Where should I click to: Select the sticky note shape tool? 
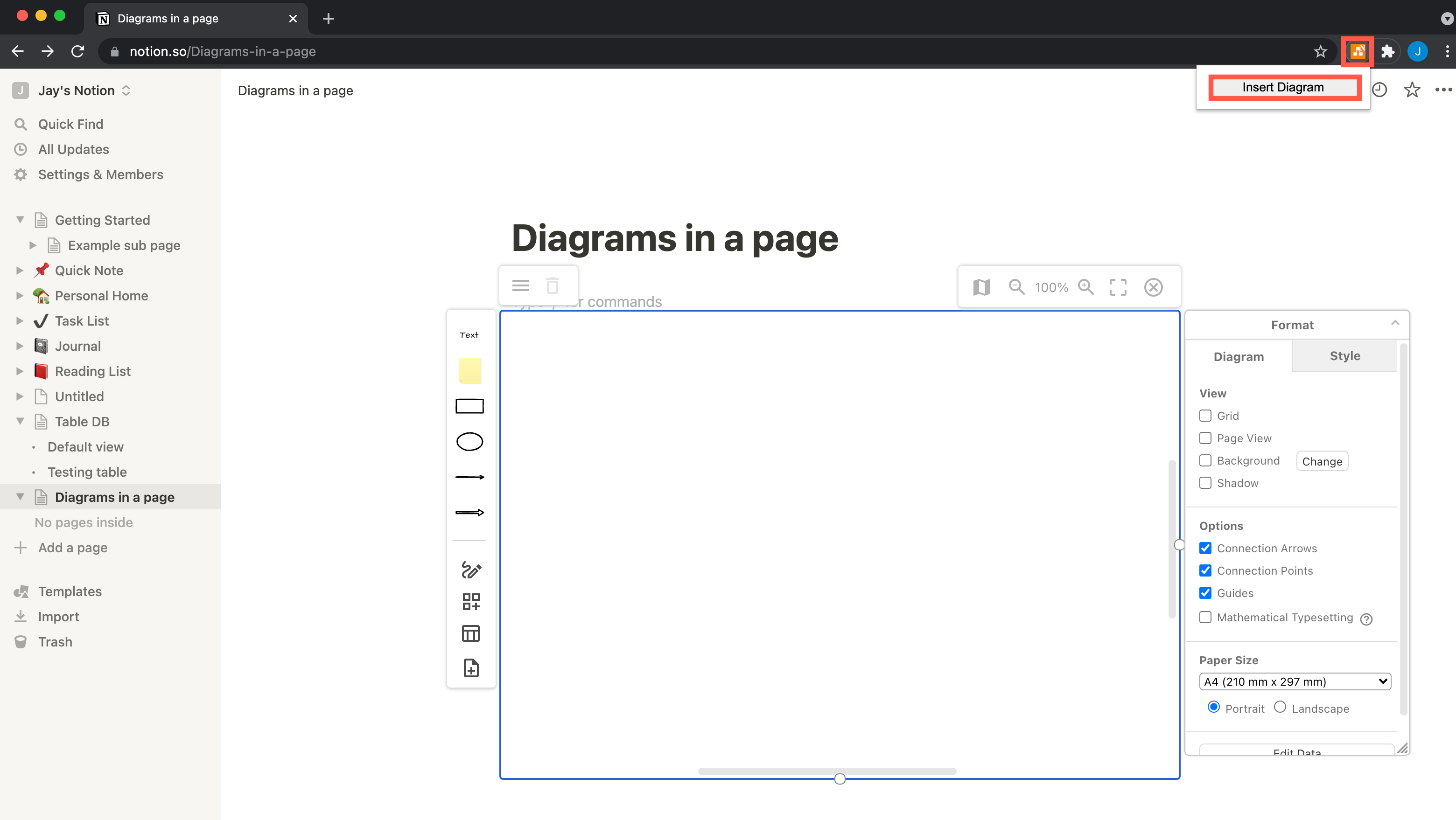(469, 371)
